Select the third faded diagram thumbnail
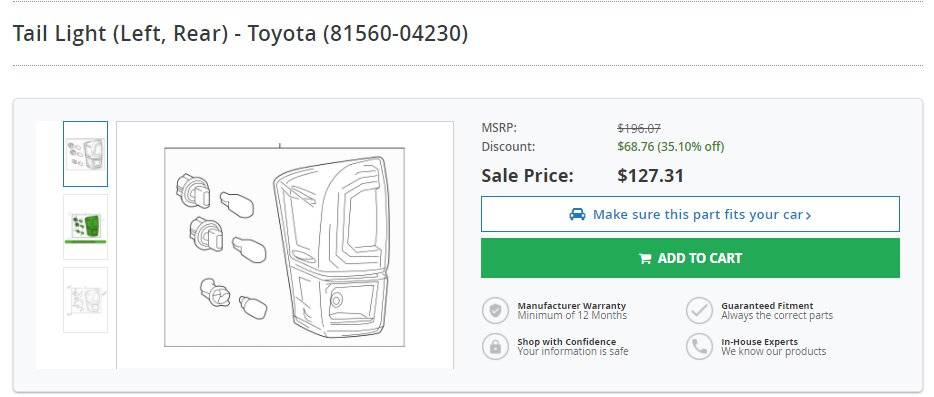The height and width of the screenshot is (397, 934). click(x=85, y=300)
